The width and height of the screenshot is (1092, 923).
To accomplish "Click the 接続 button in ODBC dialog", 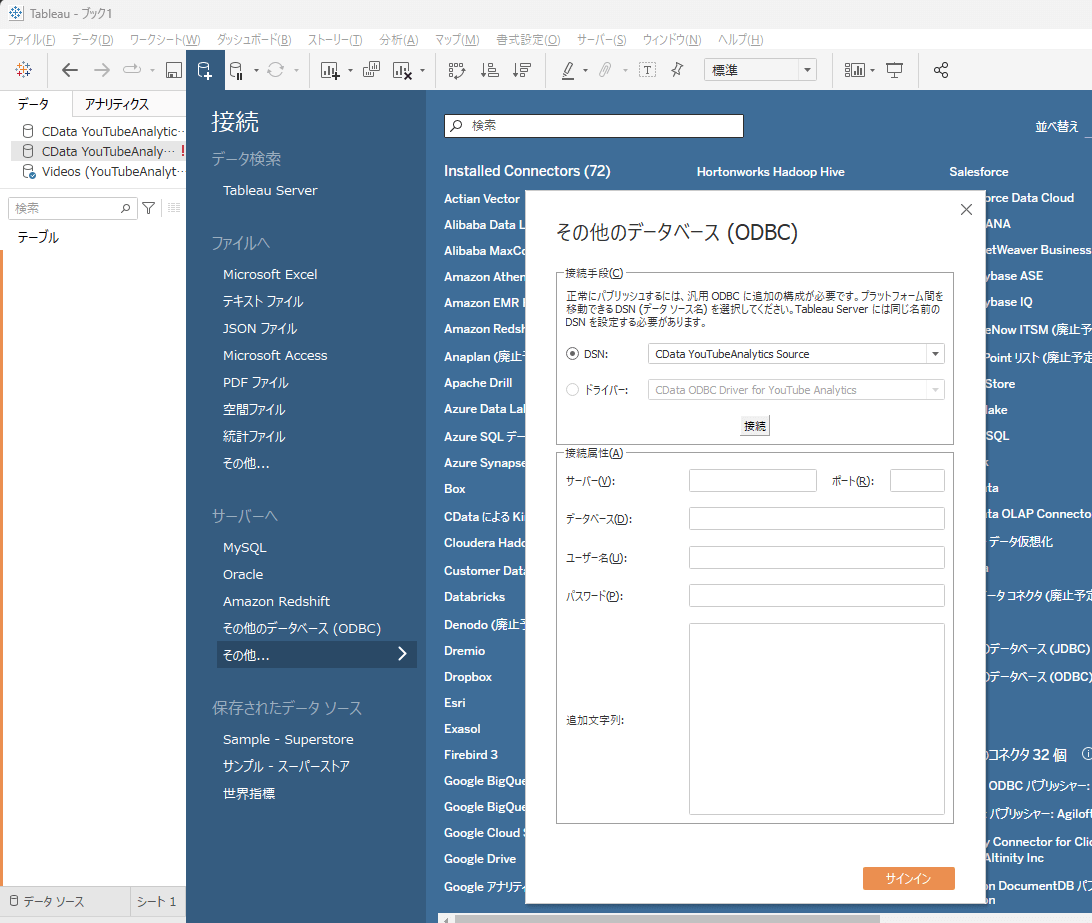I will (754, 426).
